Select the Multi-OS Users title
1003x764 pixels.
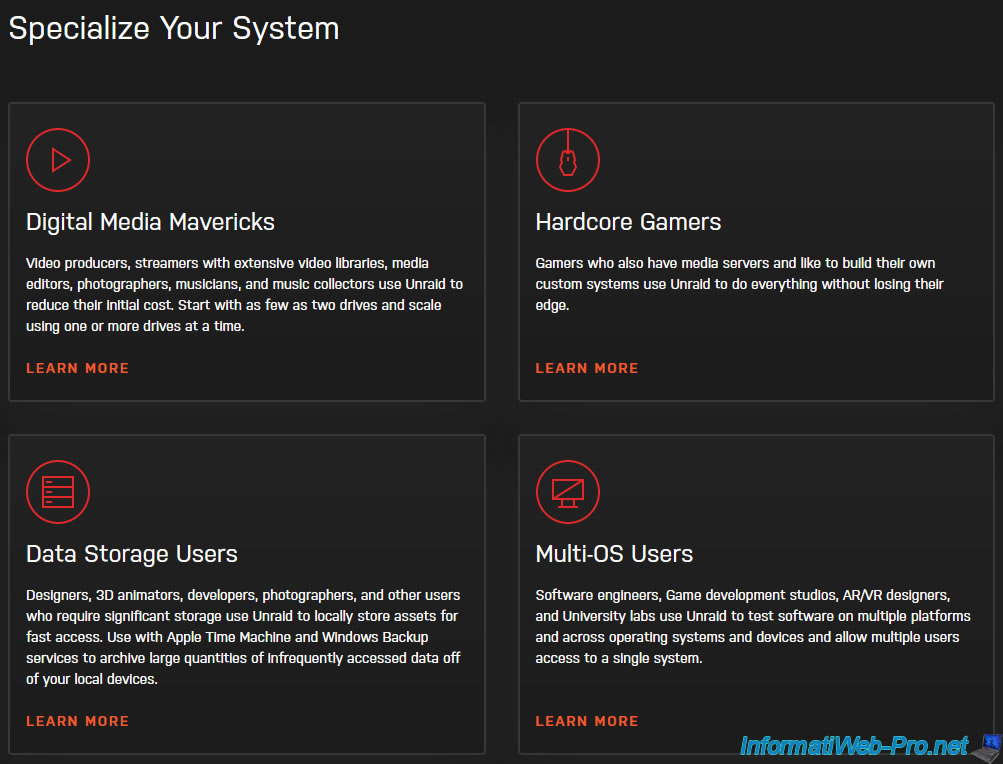[614, 554]
